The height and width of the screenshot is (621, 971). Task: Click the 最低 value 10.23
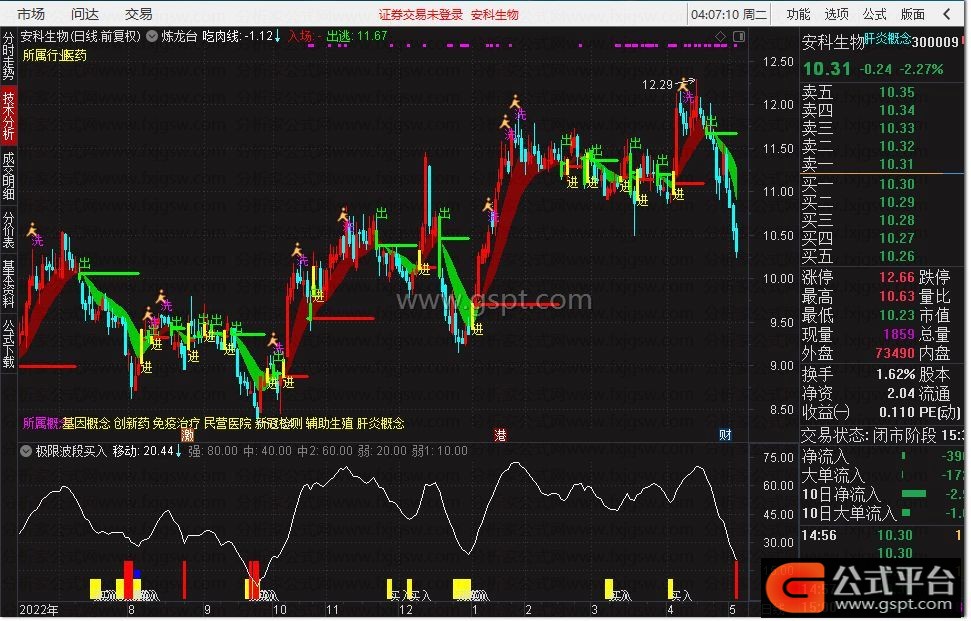(x=897, y=316)
